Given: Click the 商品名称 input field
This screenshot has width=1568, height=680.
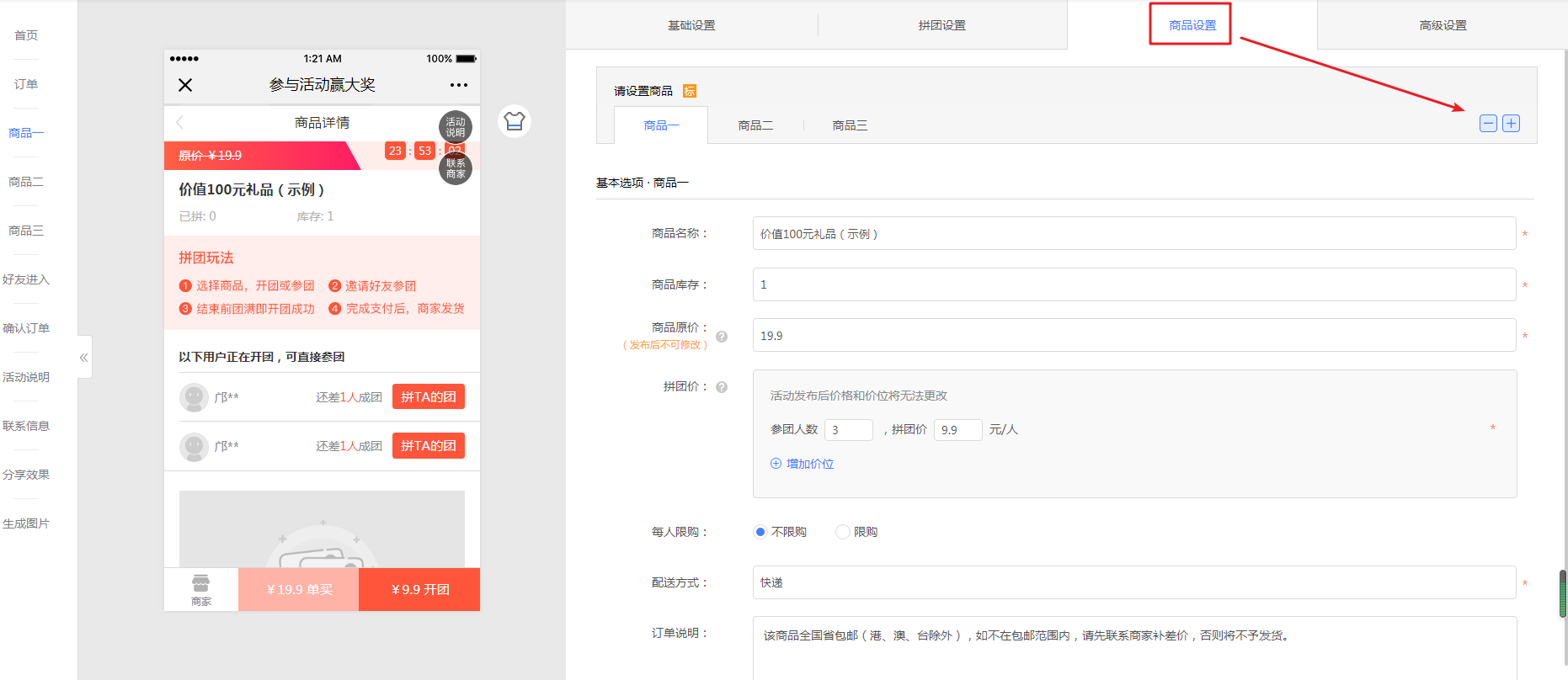Looking at the screenshot, I should [1134, 234].
